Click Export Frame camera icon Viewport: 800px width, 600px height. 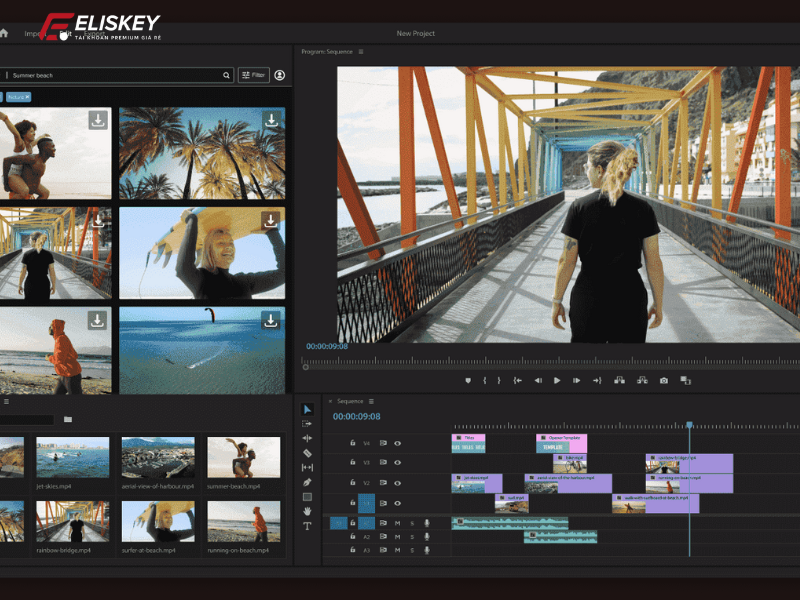tap(663, 380)
